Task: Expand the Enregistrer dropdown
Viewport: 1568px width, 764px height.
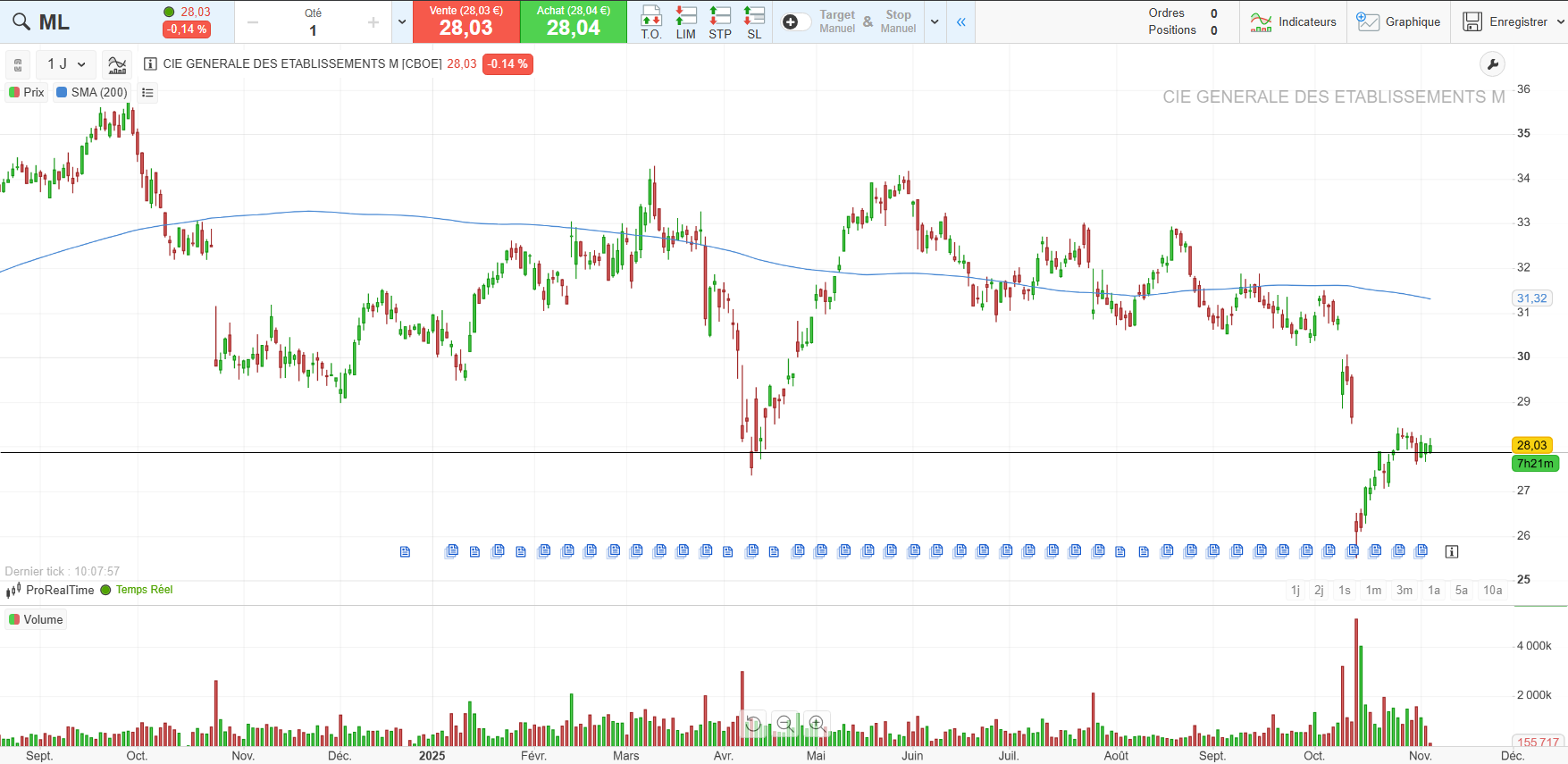Action: 1560,22
